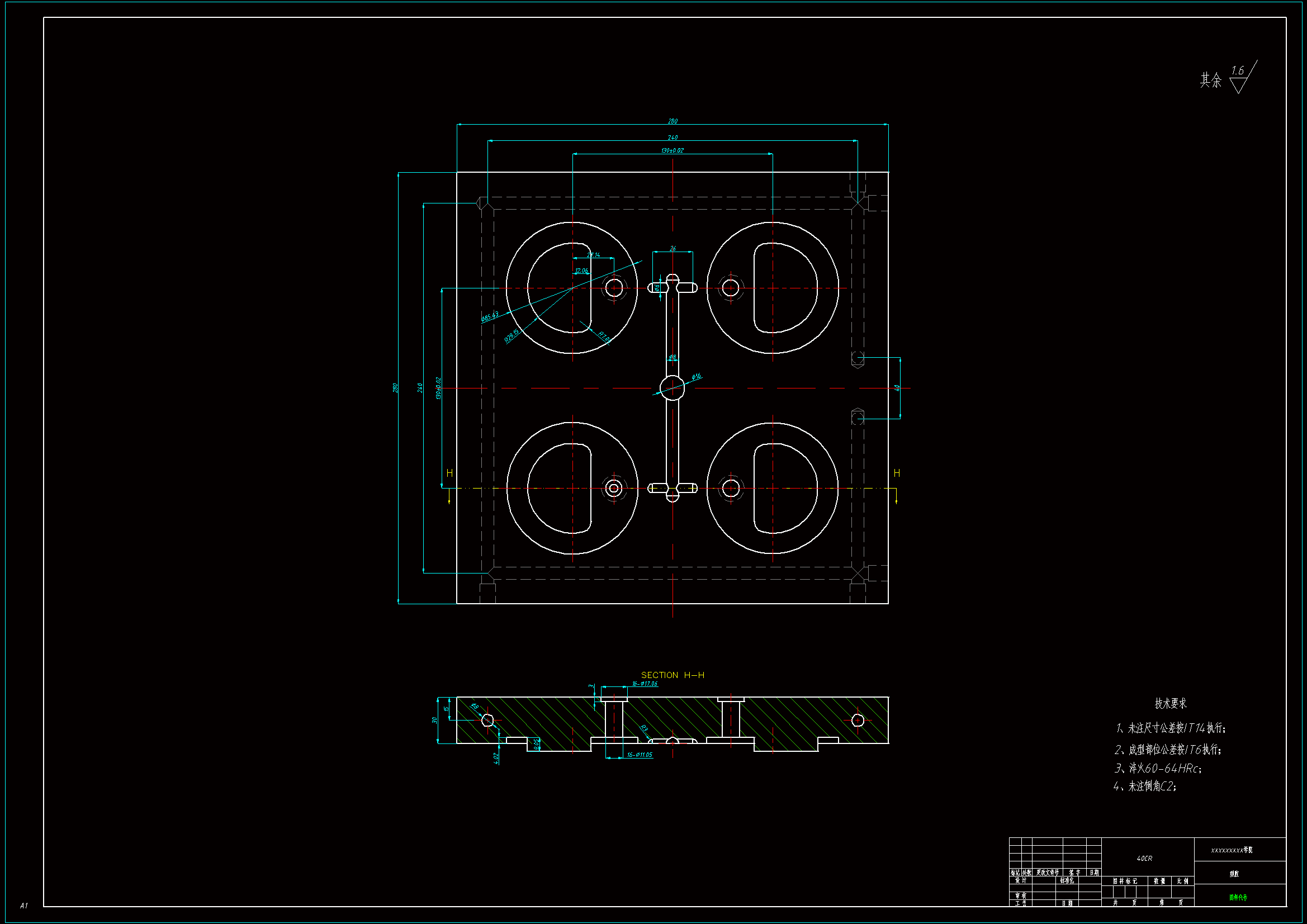Select the Φ85.43 diameter dimension text
Screen dimensions: 1307x924
[x=490, y=316]
